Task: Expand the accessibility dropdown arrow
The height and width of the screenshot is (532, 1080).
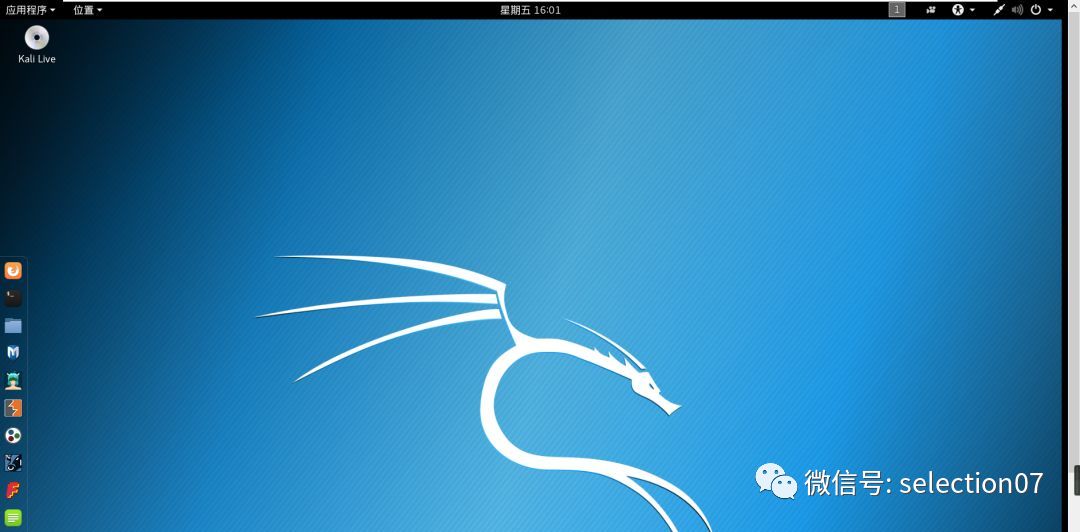Action: click(972, 10)
